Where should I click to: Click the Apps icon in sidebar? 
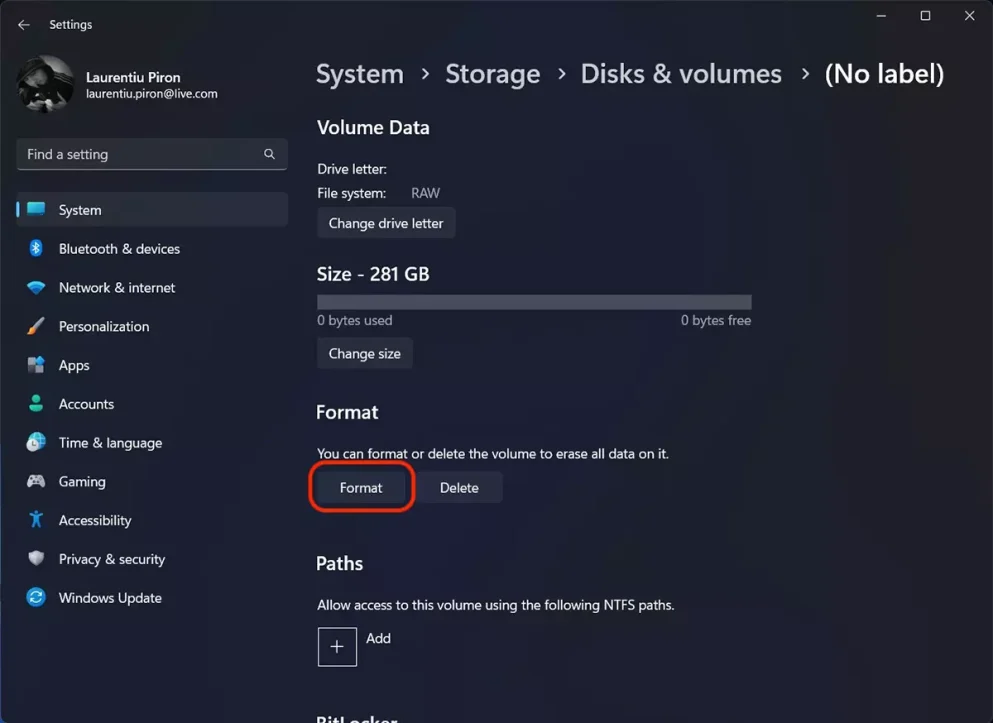point(37,366)
